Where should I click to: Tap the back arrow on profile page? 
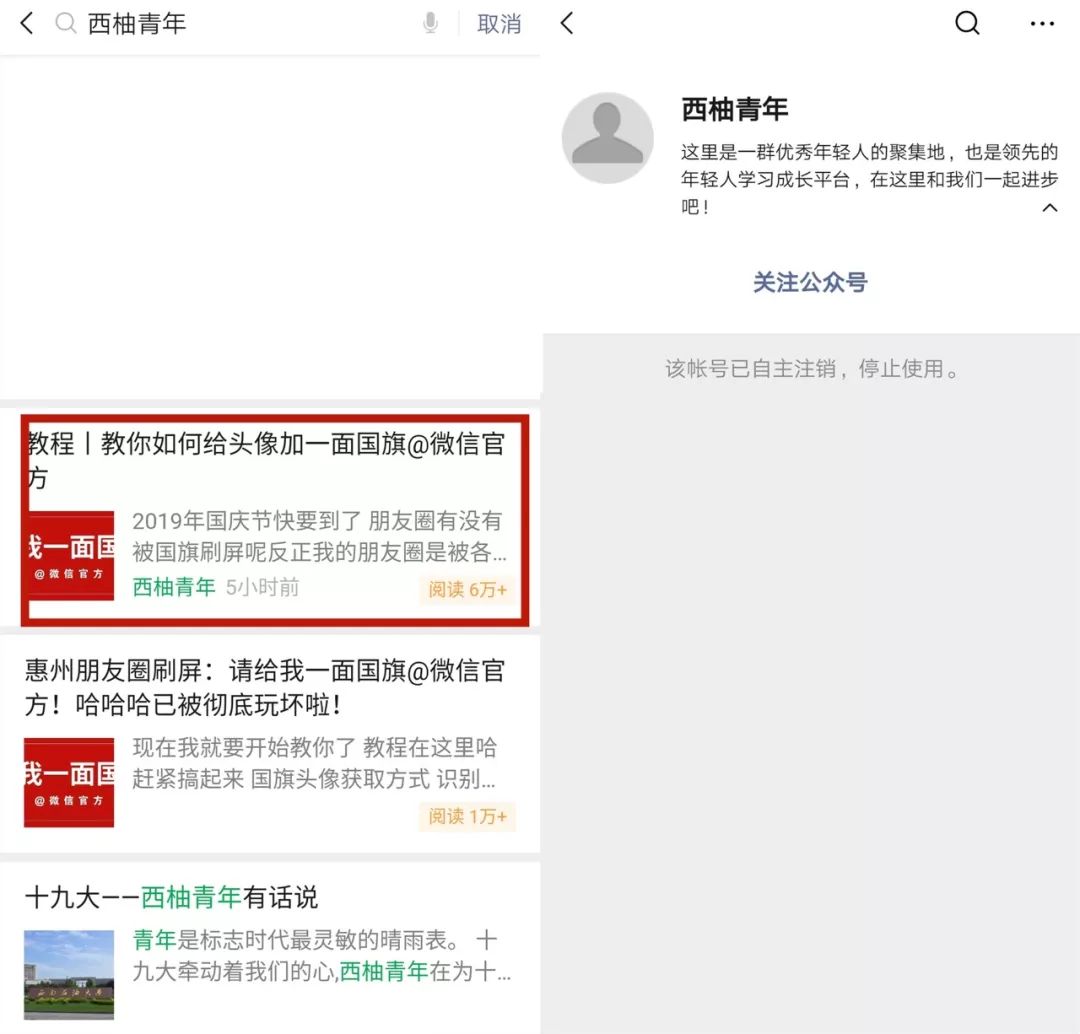[567, 23]
